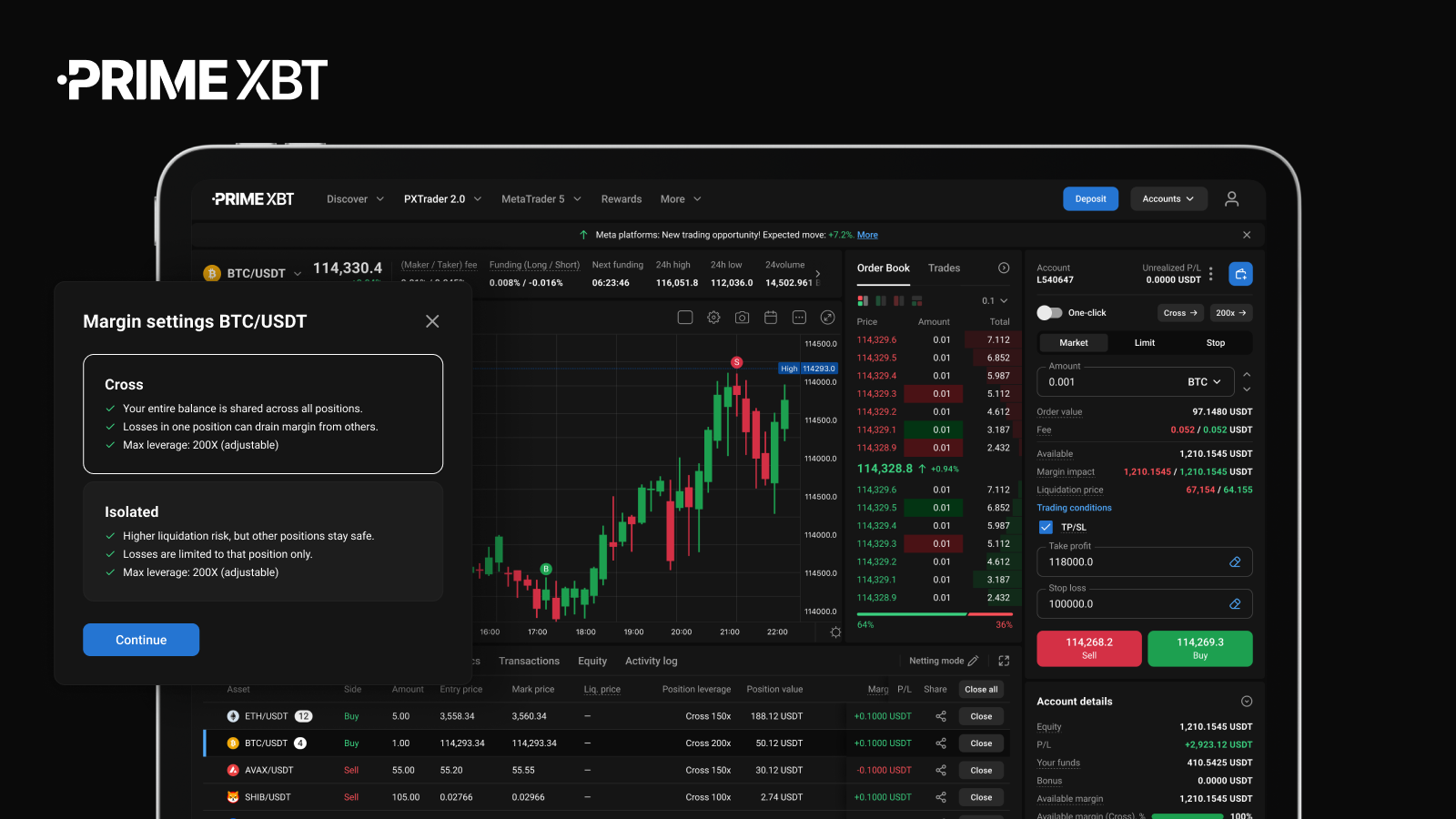Switch to the Order Book tab
Image resolution: width=1456 pixels, height=819 pixels.
[x=884, y=268]
